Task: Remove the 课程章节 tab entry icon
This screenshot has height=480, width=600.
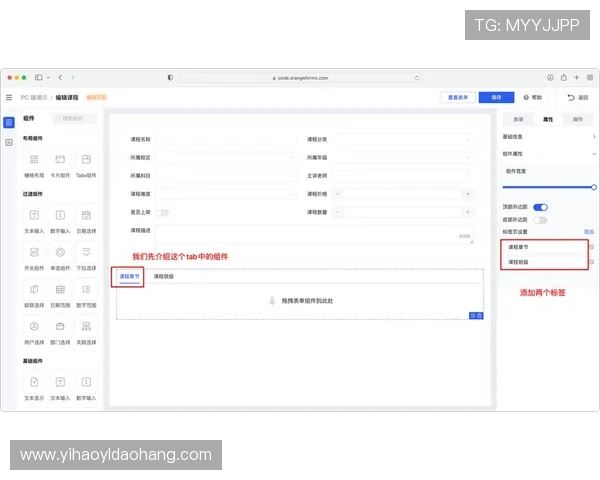Action: [x=592, y=247]
